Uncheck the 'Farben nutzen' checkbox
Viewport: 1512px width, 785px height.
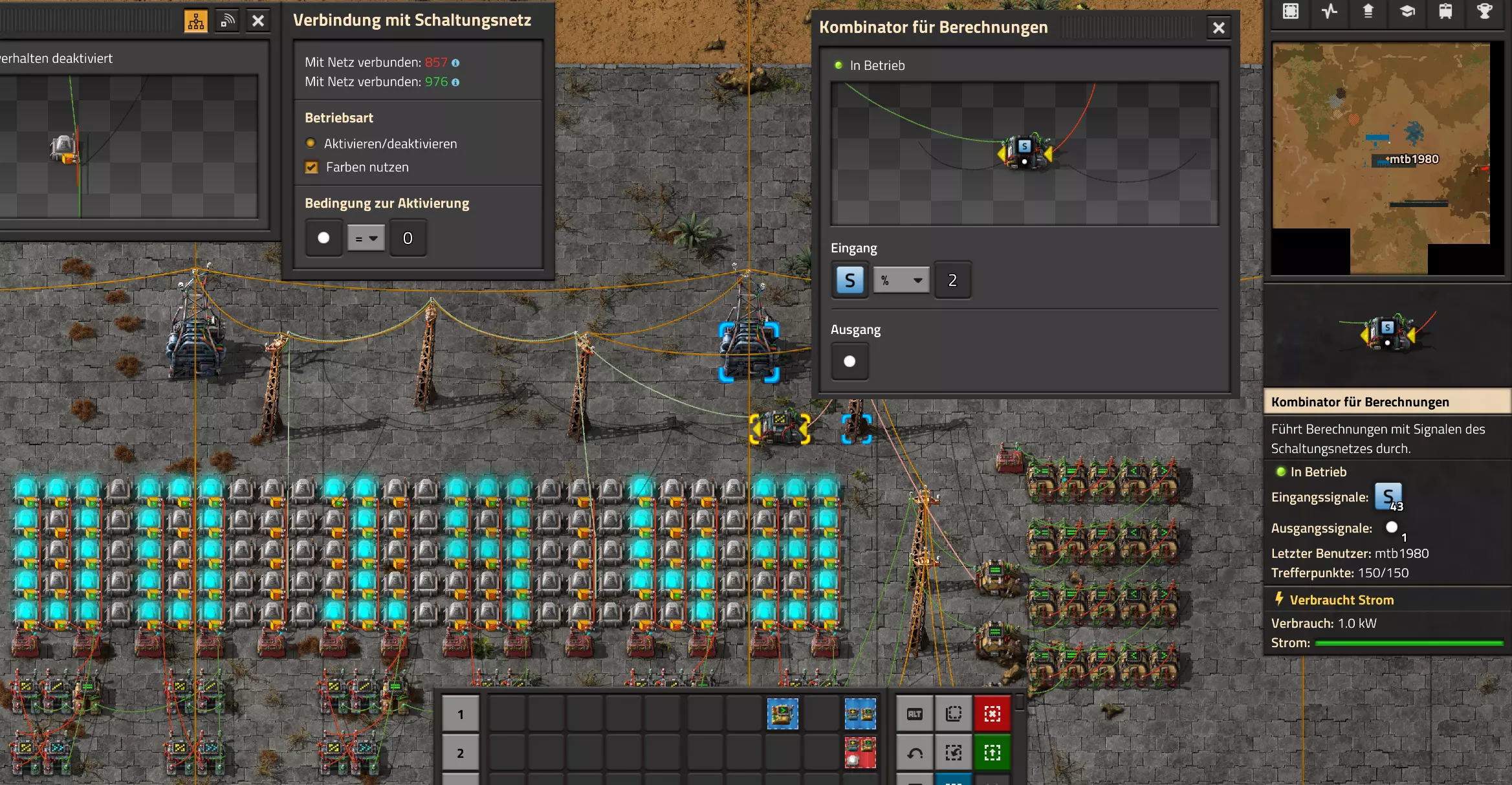pos(312,167)
